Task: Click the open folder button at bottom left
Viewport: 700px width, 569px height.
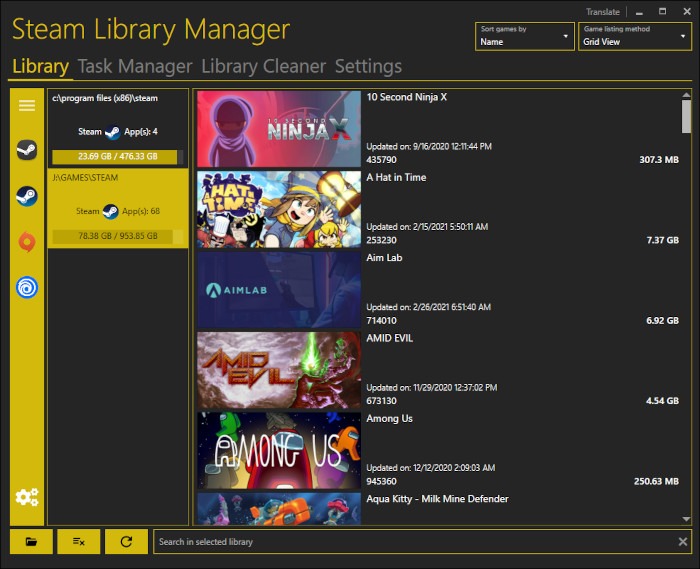Action: point(31,542)
